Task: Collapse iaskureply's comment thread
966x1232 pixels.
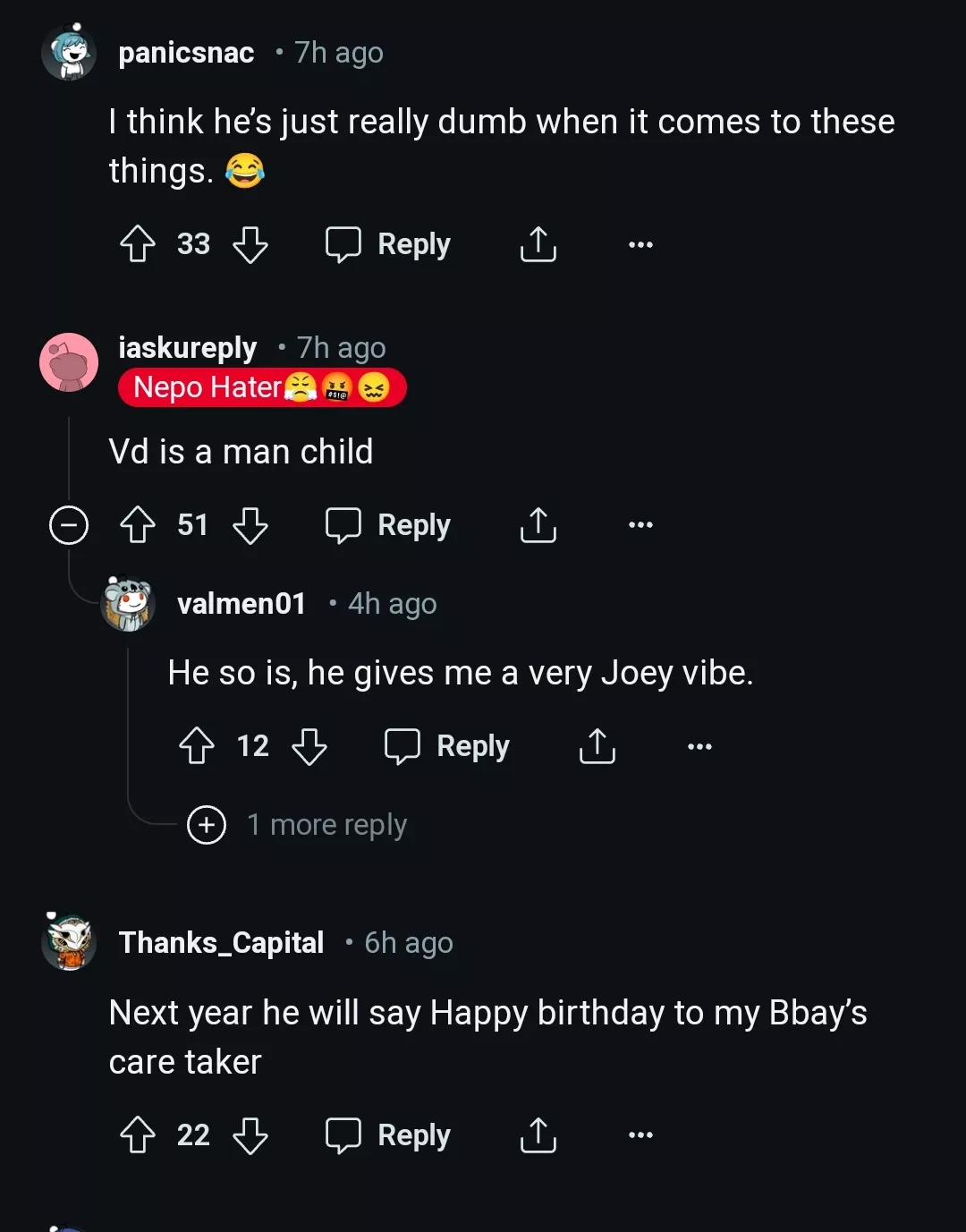Action: click(69, 525)
